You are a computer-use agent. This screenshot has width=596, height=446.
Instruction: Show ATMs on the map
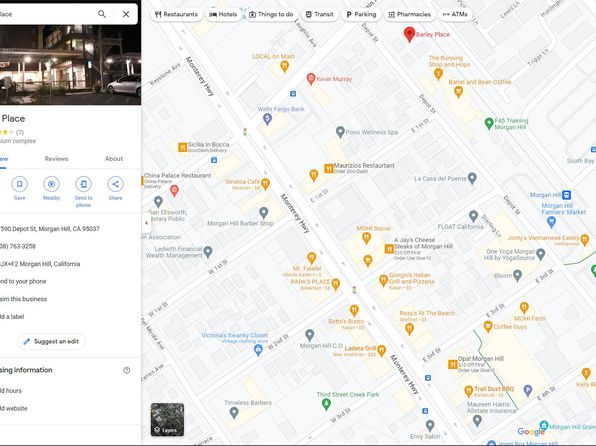click(455, 14)
